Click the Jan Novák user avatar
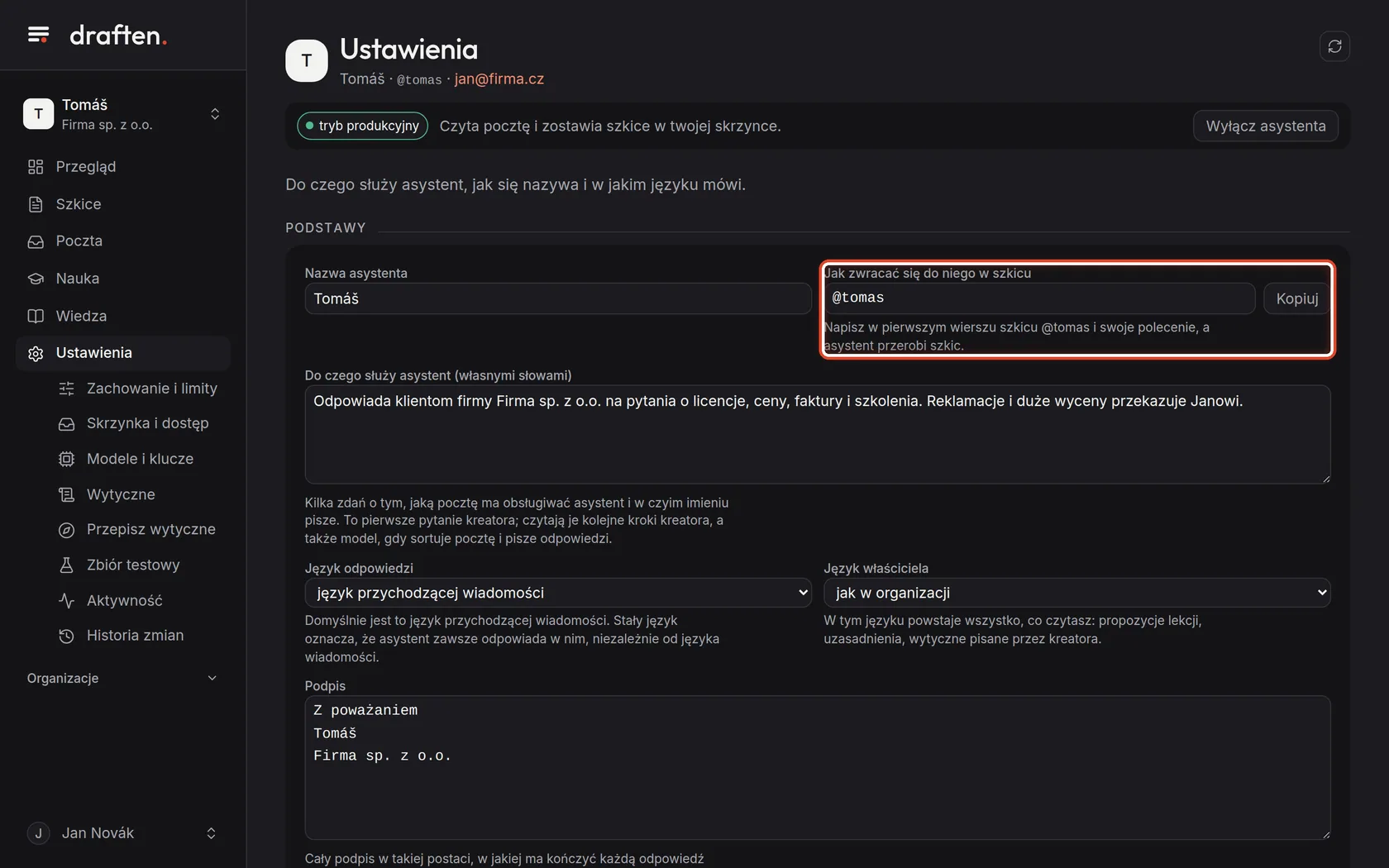 [x=38, y=833]
